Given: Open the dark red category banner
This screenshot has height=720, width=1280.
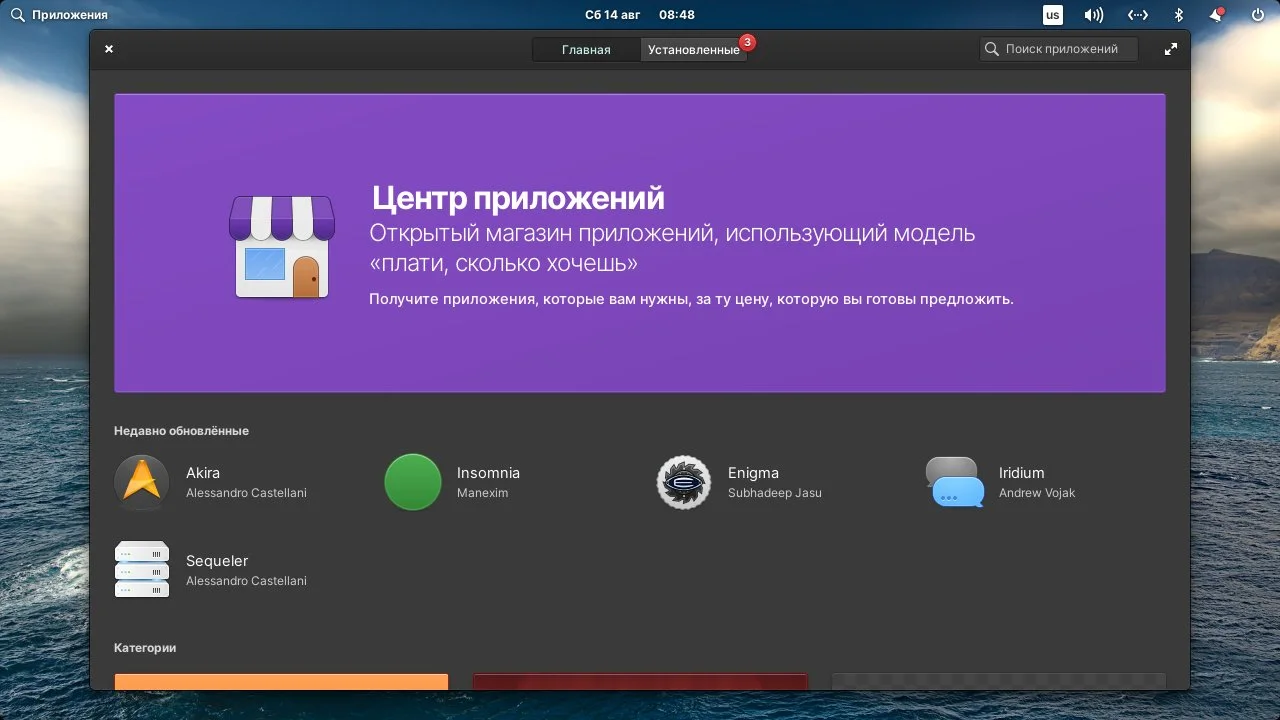Looking at the screenshot, I should [x=640, y=684].
